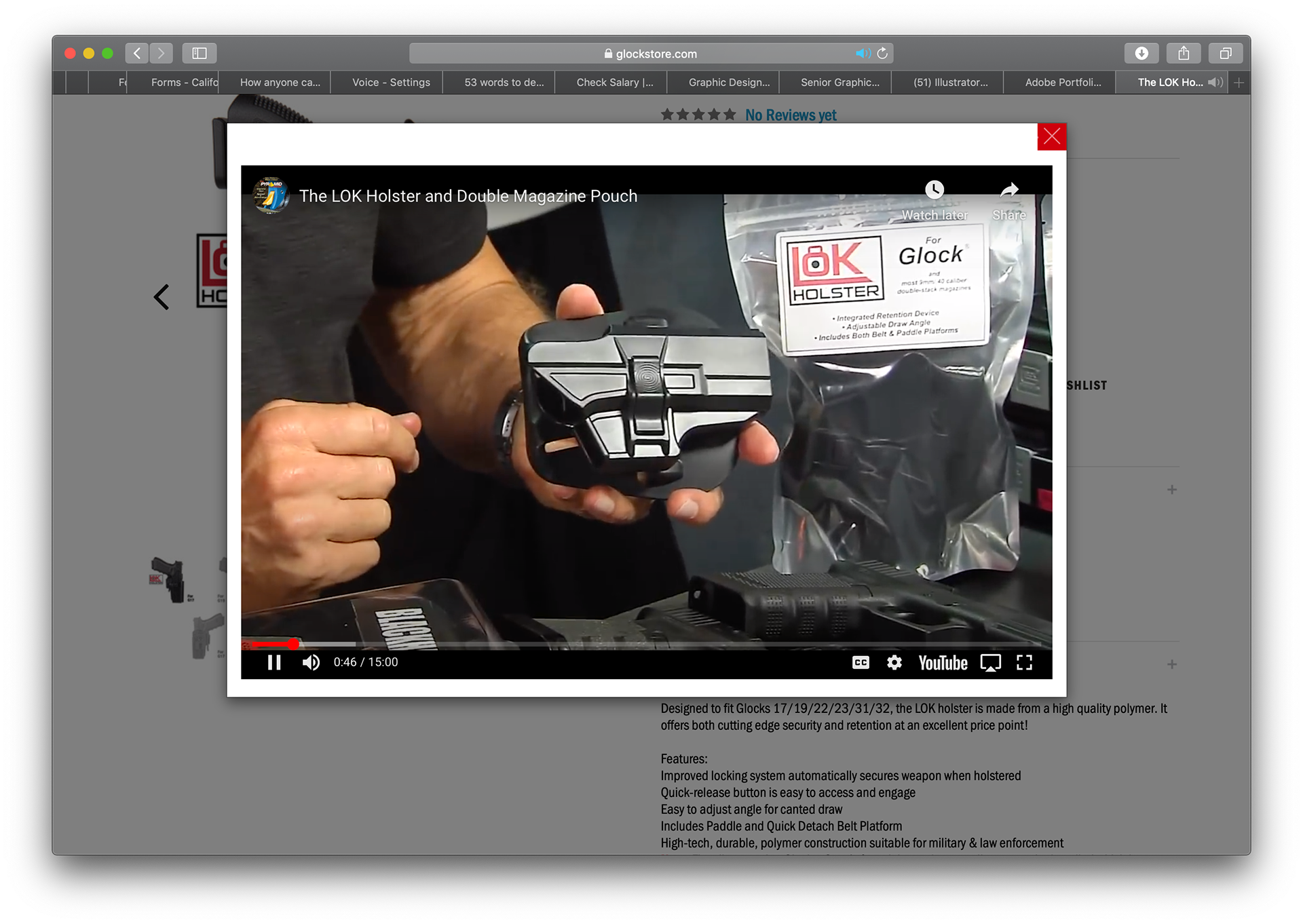The image size is (1303, 924).
Task: Mute the video volume speaker icon
Action: pyautogui.click(x=311, y=663)
